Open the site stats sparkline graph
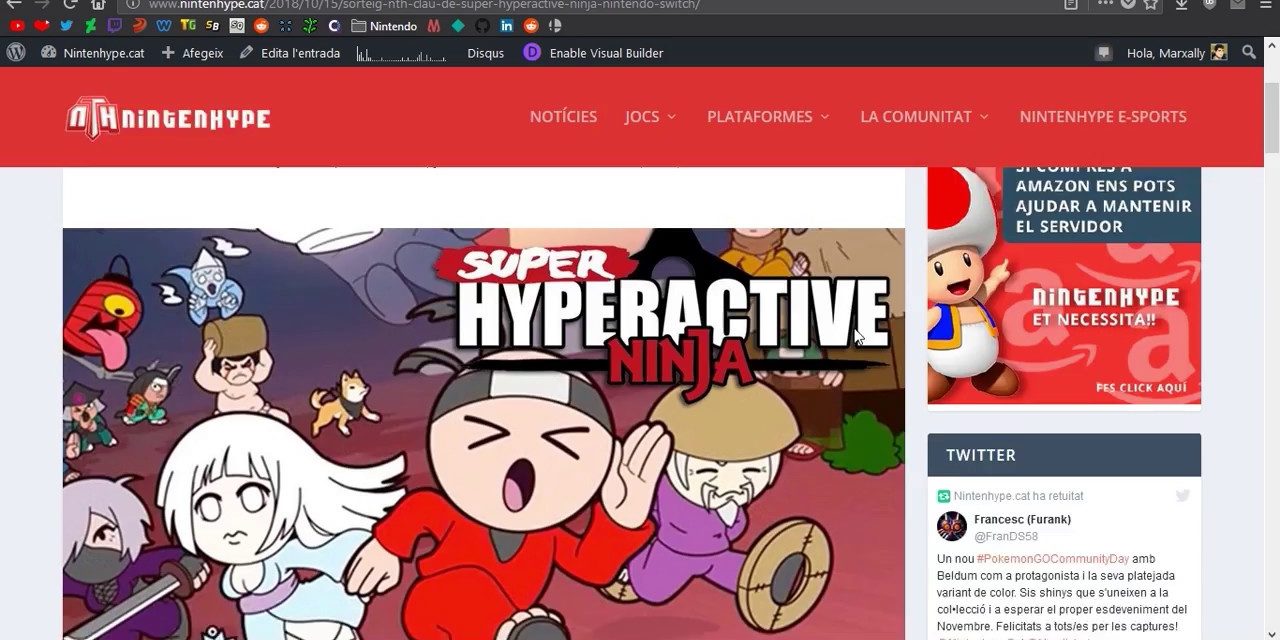This screenshot has height=640, width=1280. (400, 53)
